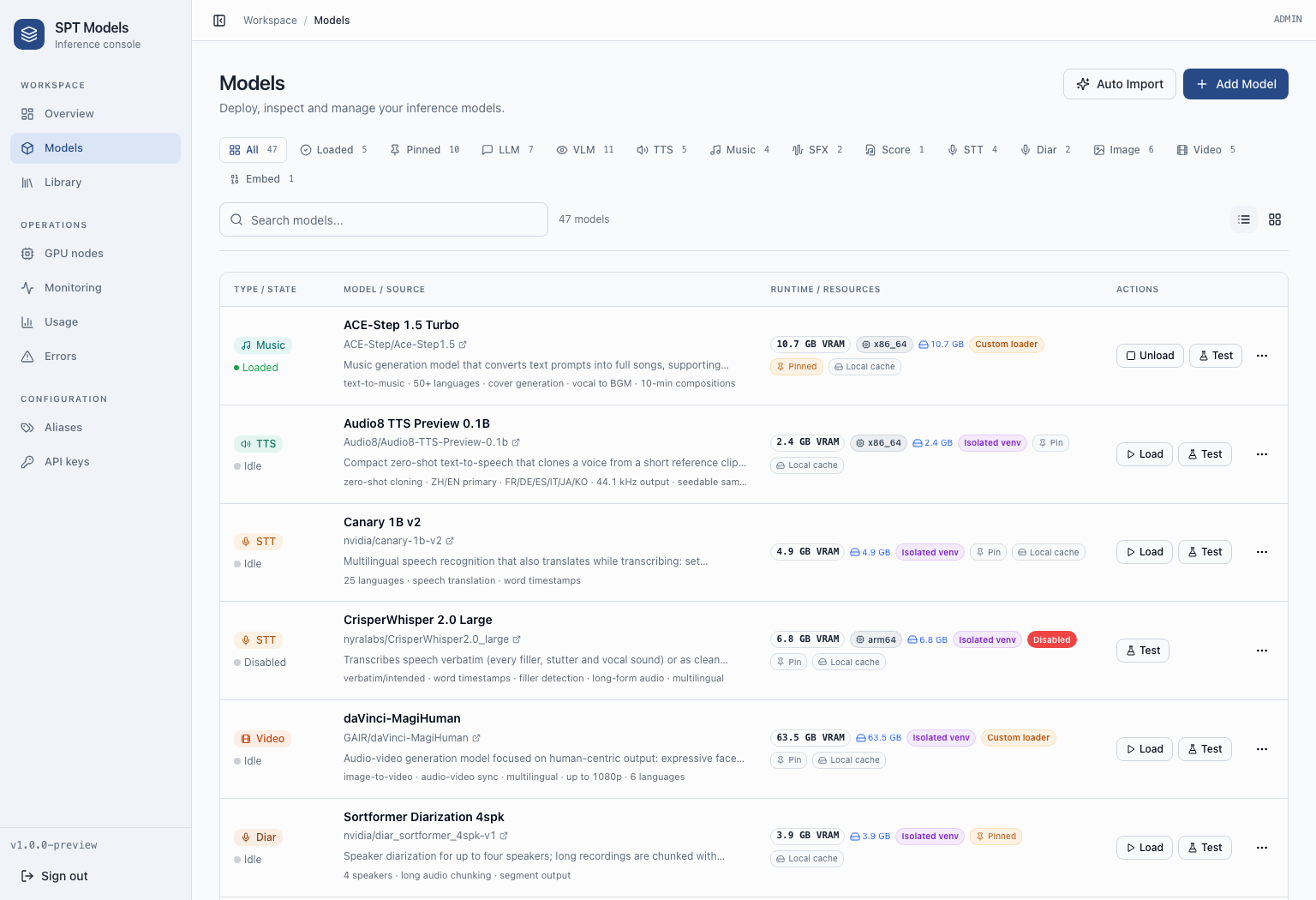The image size is (1316, 900).
Task: Click the SPT Models logo icon
Action: 29,34
